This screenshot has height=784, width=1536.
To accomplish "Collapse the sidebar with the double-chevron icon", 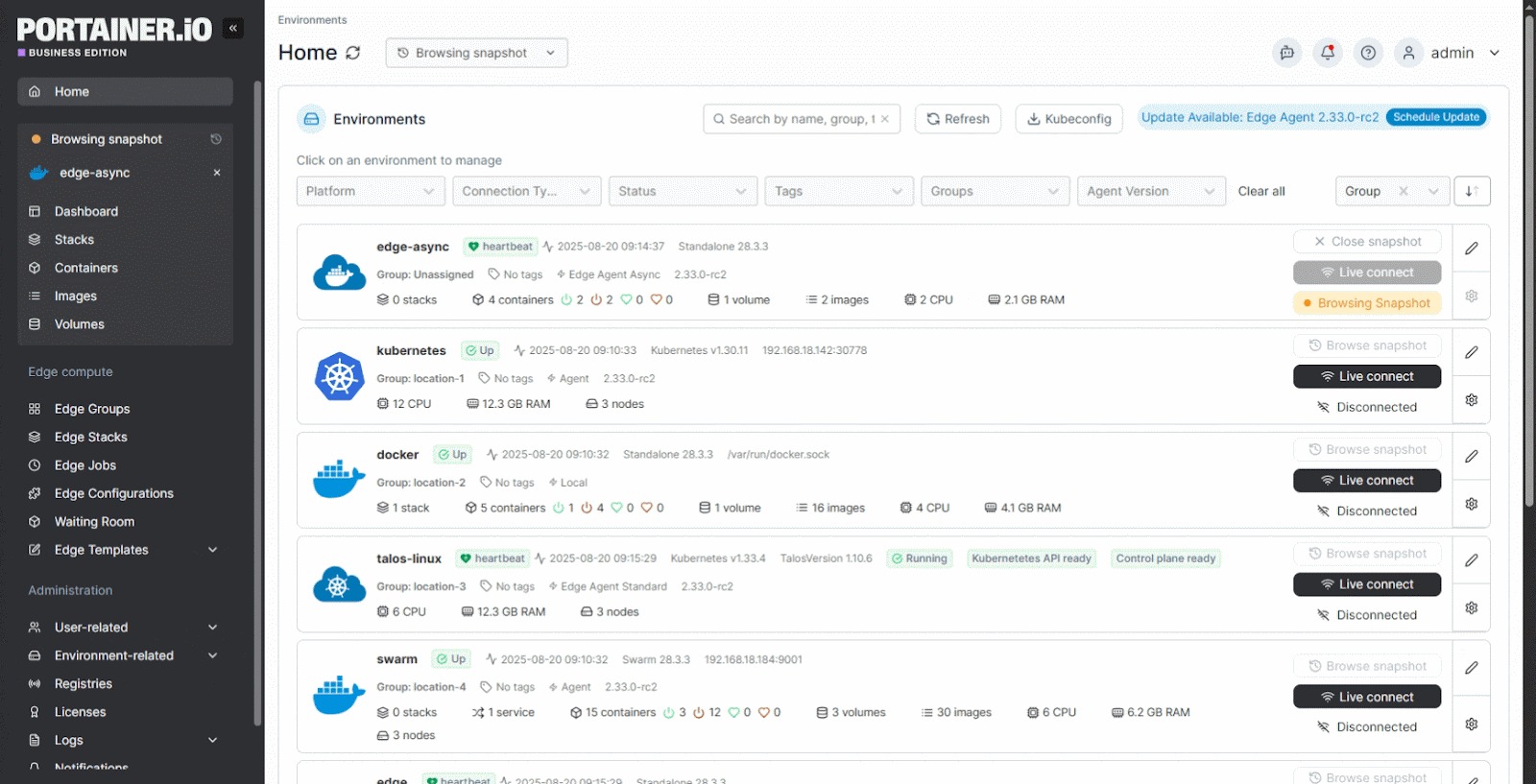I will 232,29.
